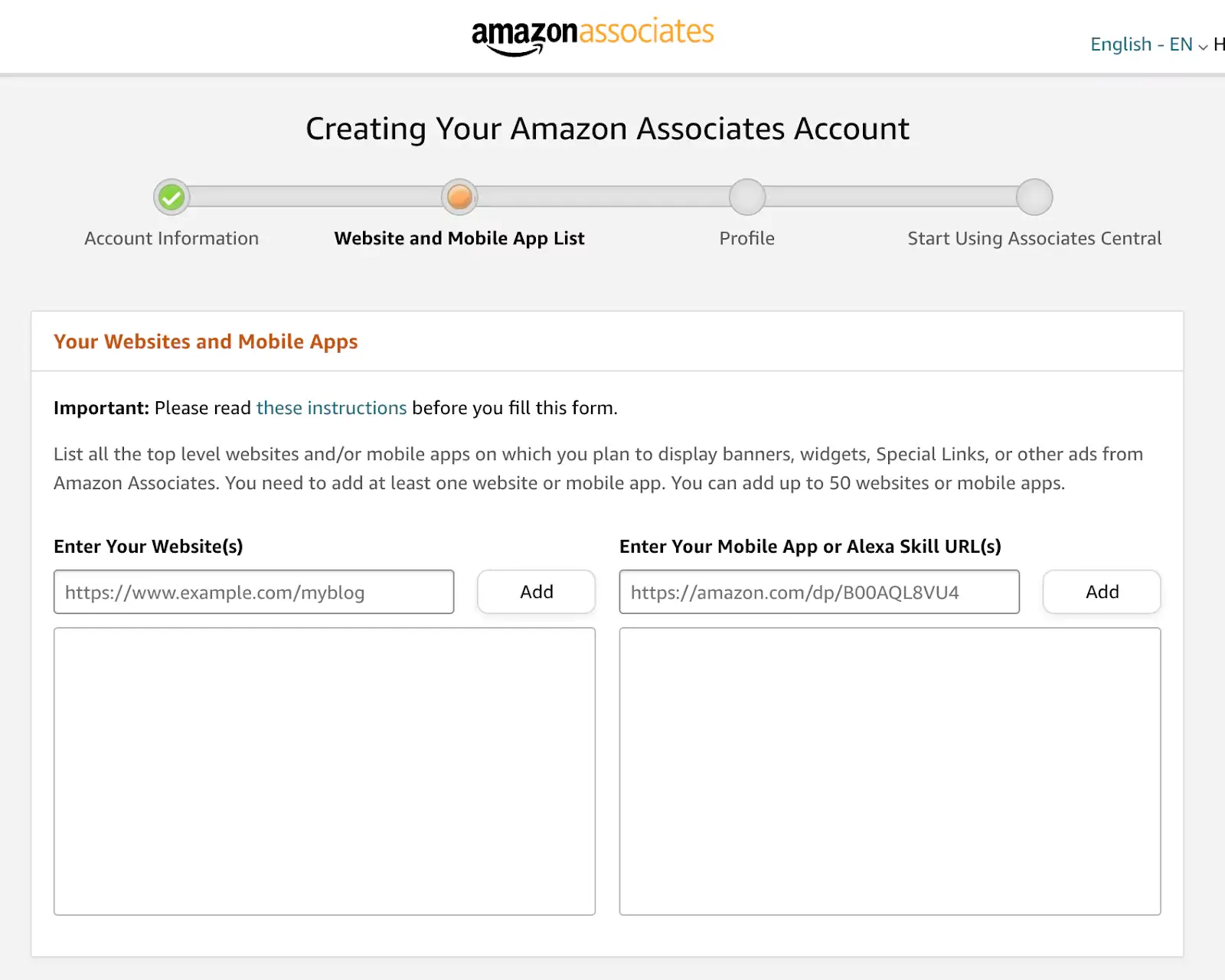Click the Enter Your Website(s) input field
Viewport: 1225px width, 980px height.
(253, 591)
